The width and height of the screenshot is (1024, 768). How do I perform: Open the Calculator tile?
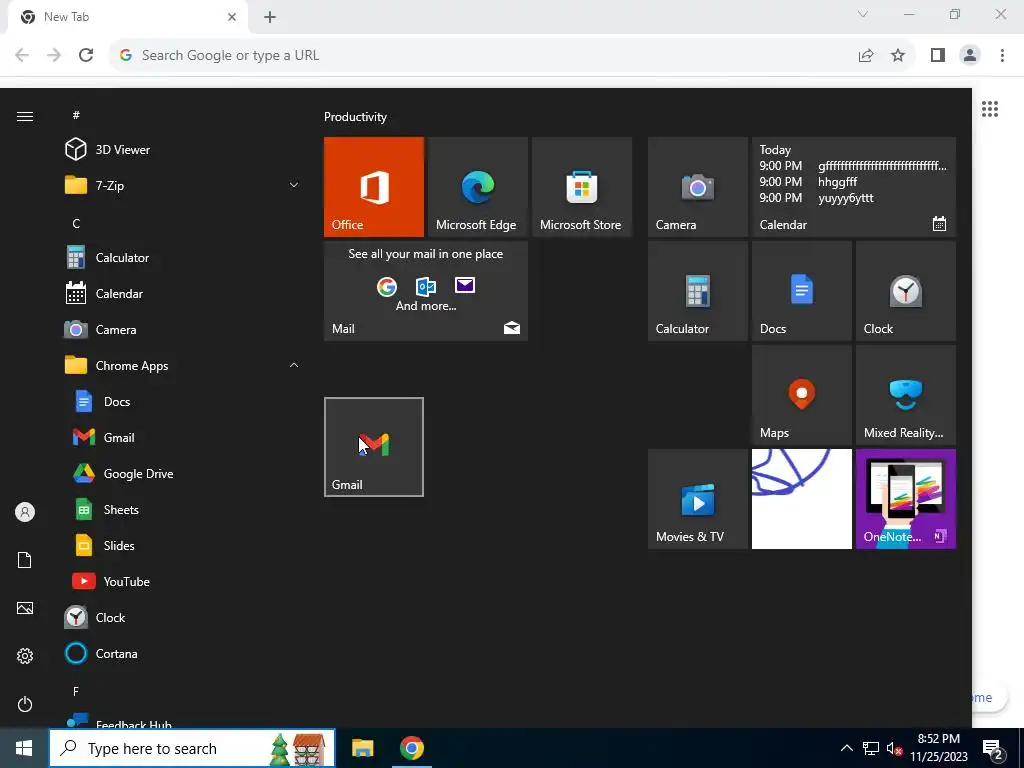click(x=697, y=291)
